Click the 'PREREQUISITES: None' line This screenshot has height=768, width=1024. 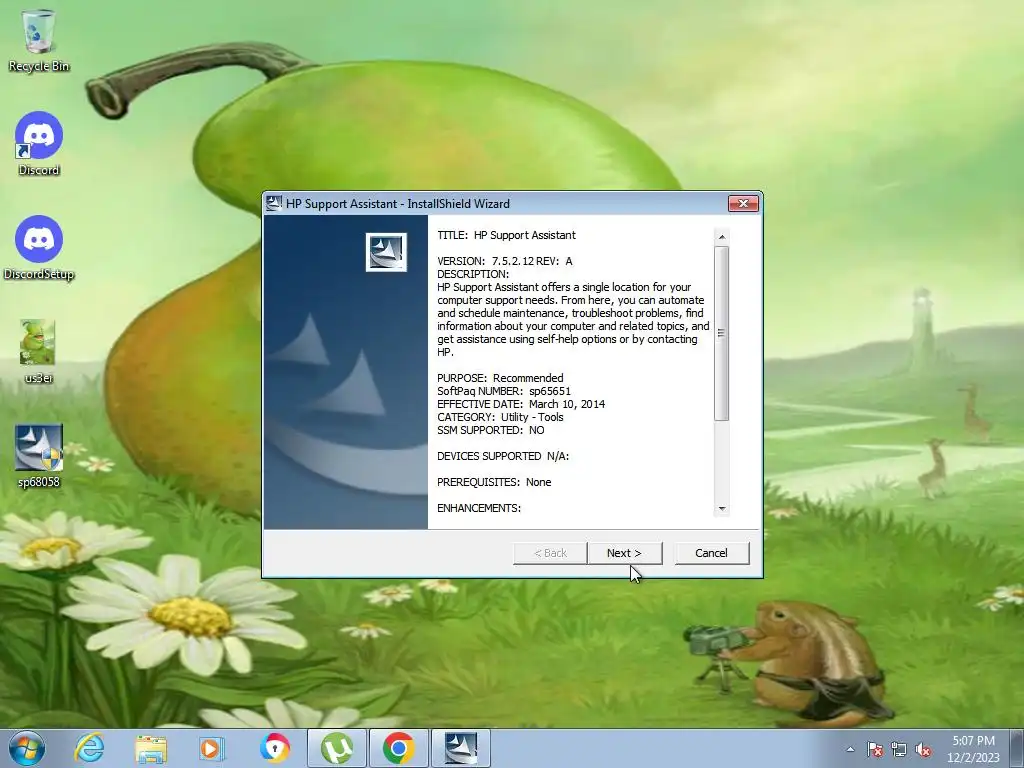click(494, 482)
